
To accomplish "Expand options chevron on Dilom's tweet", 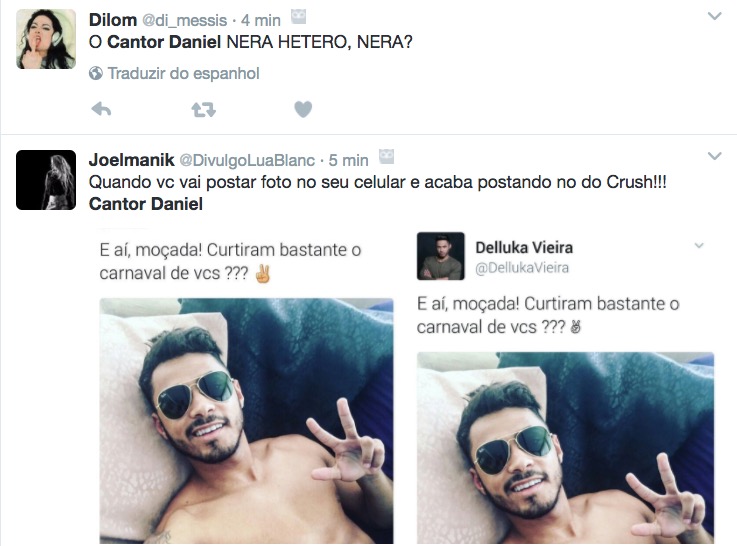I will tap(714, 16).
